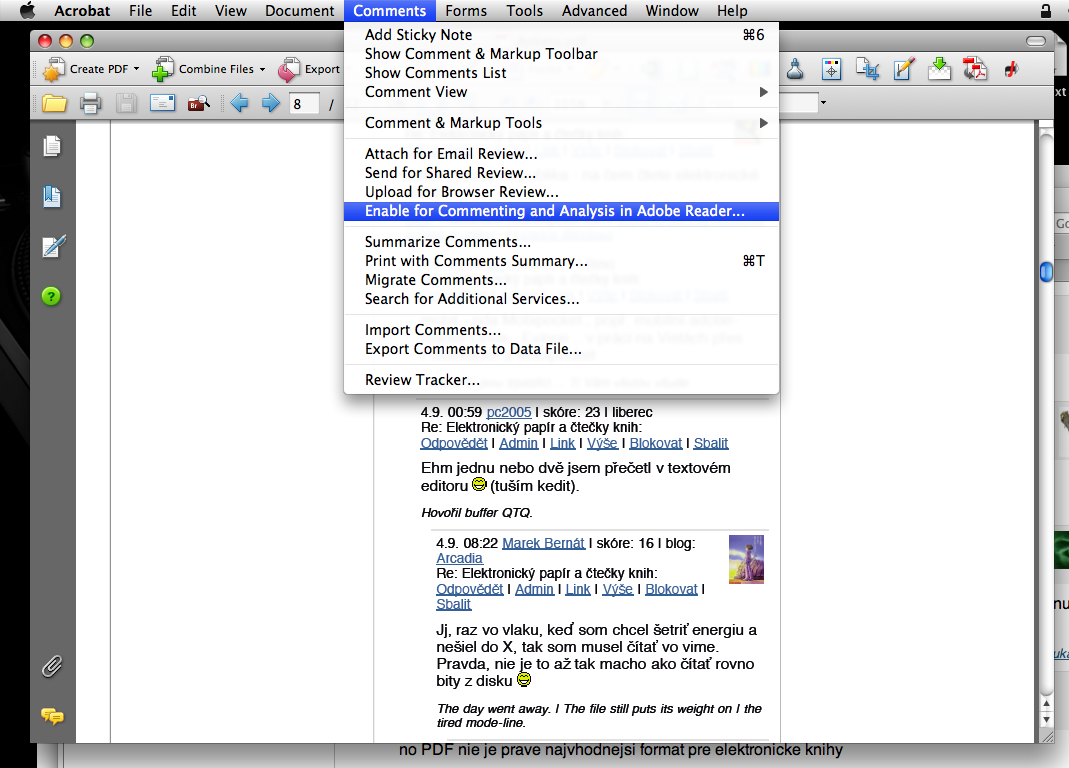
Task: Open the File menu
Action: [x=140, y=10]
